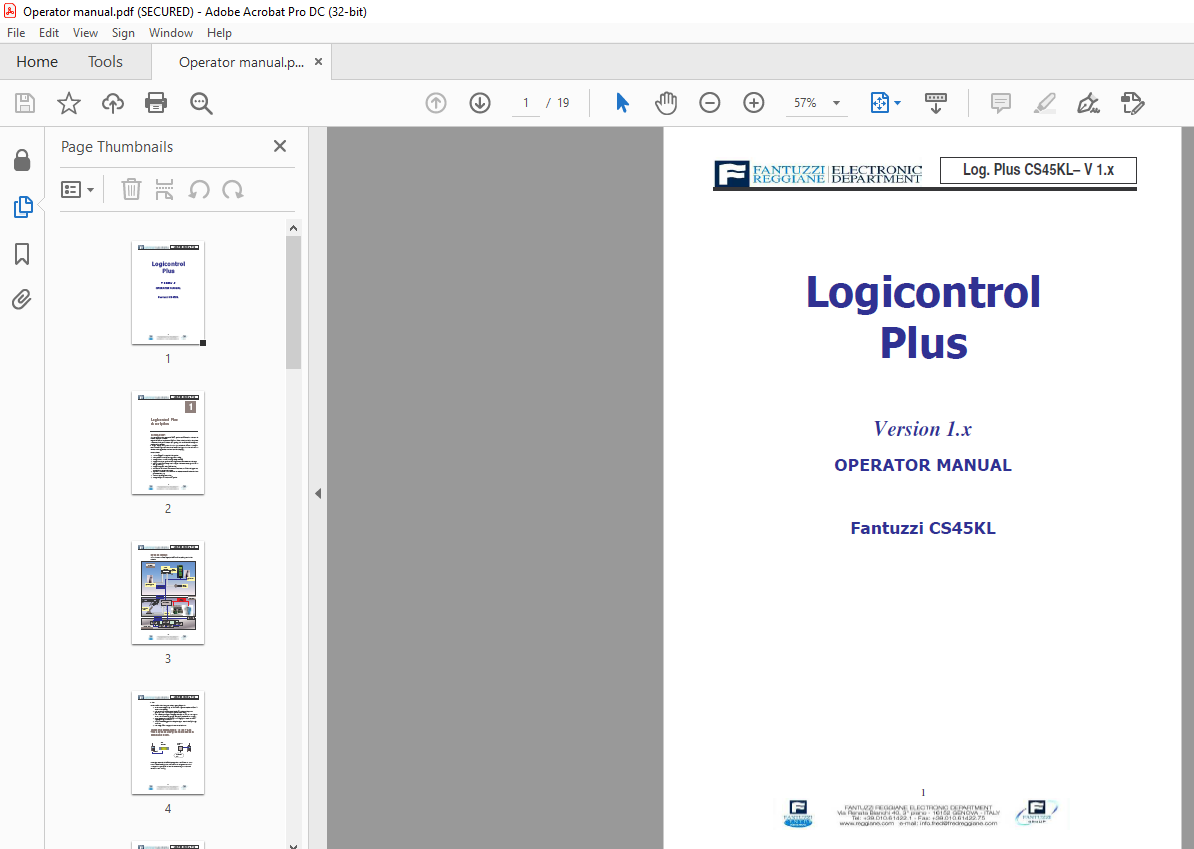Open the Attachments paperclip icon
This screenshot has height=849, width=1194.
pyautogui.click(x=22, y=299)
